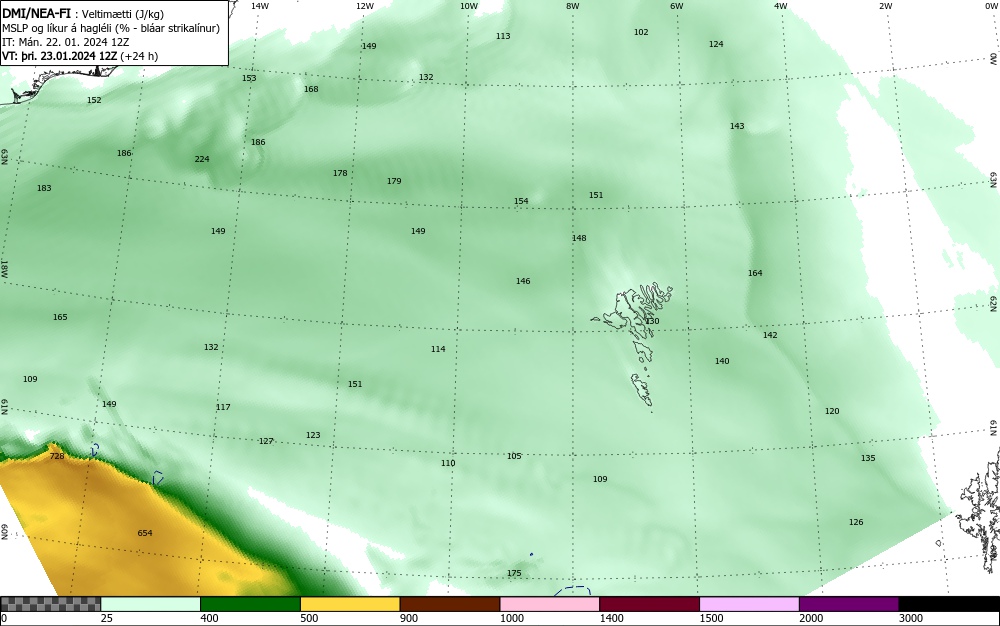Click the legend scale label 2000
The height and width of the screenshot is (626, 1000).
pos(811,618)
